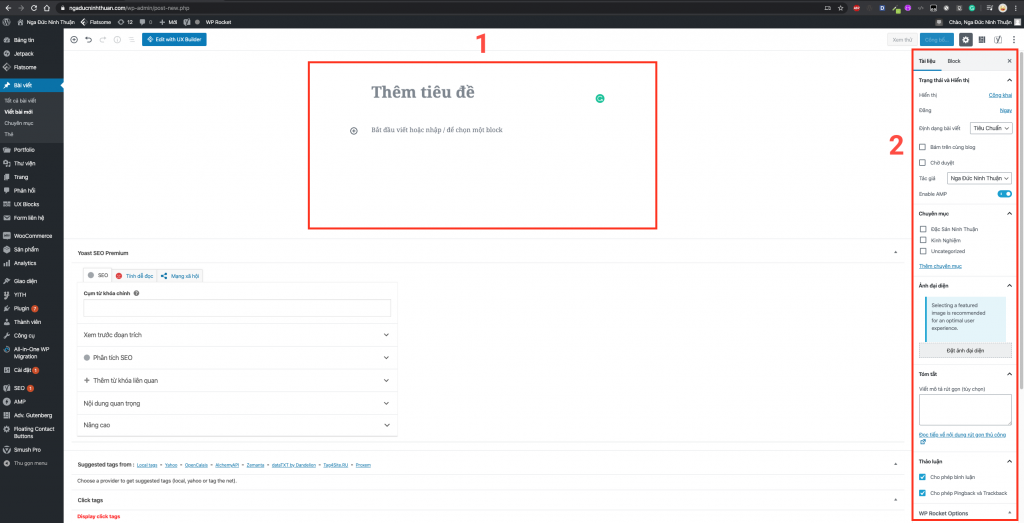
Task: Check the Đặc Sản Ninh Thuận category
Action: point(923,229)
